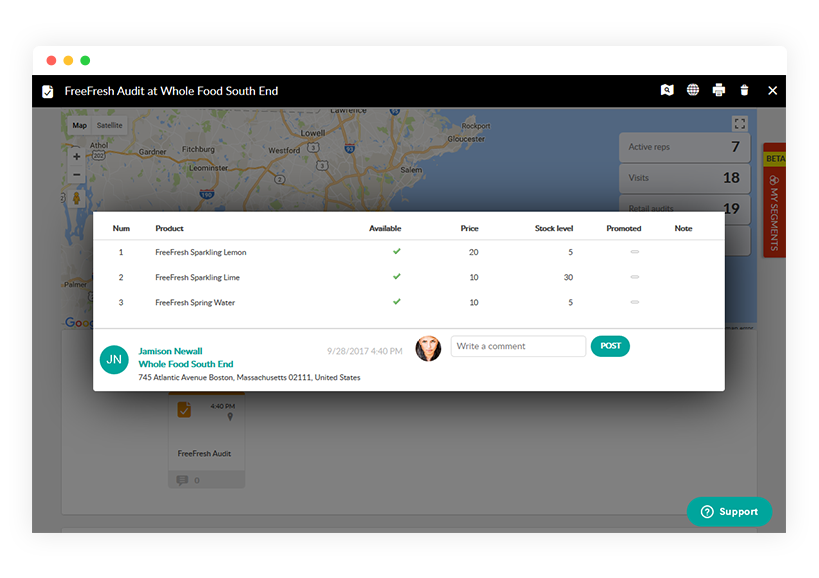Click the map search icon in header
819x578 pixels.
point(667,91)
